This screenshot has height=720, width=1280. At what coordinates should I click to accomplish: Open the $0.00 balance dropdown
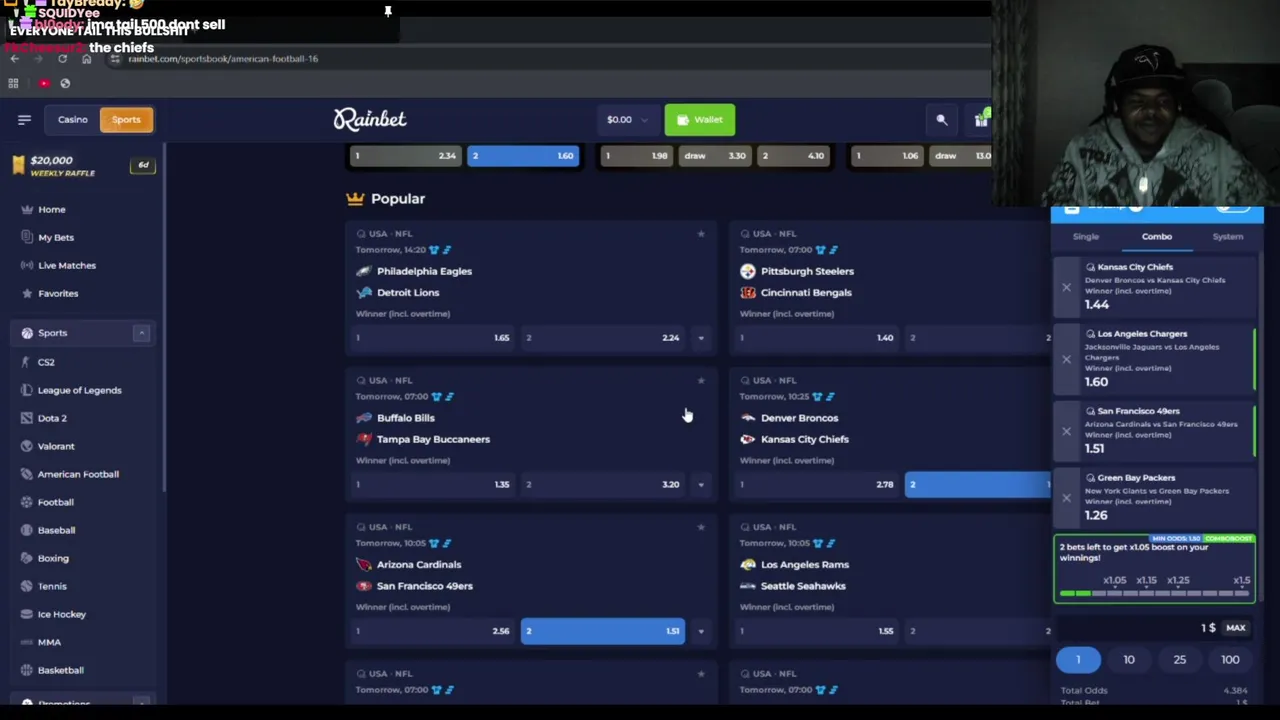626,120
